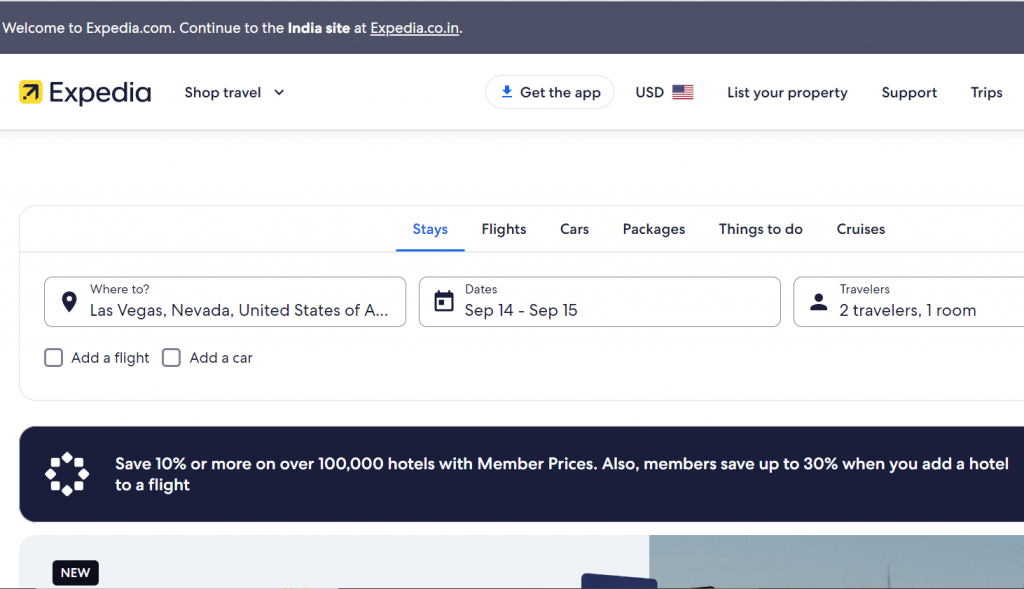
Task: Open the Travelers 2 travelers, 1 room selector
Action: click(908, 302)
